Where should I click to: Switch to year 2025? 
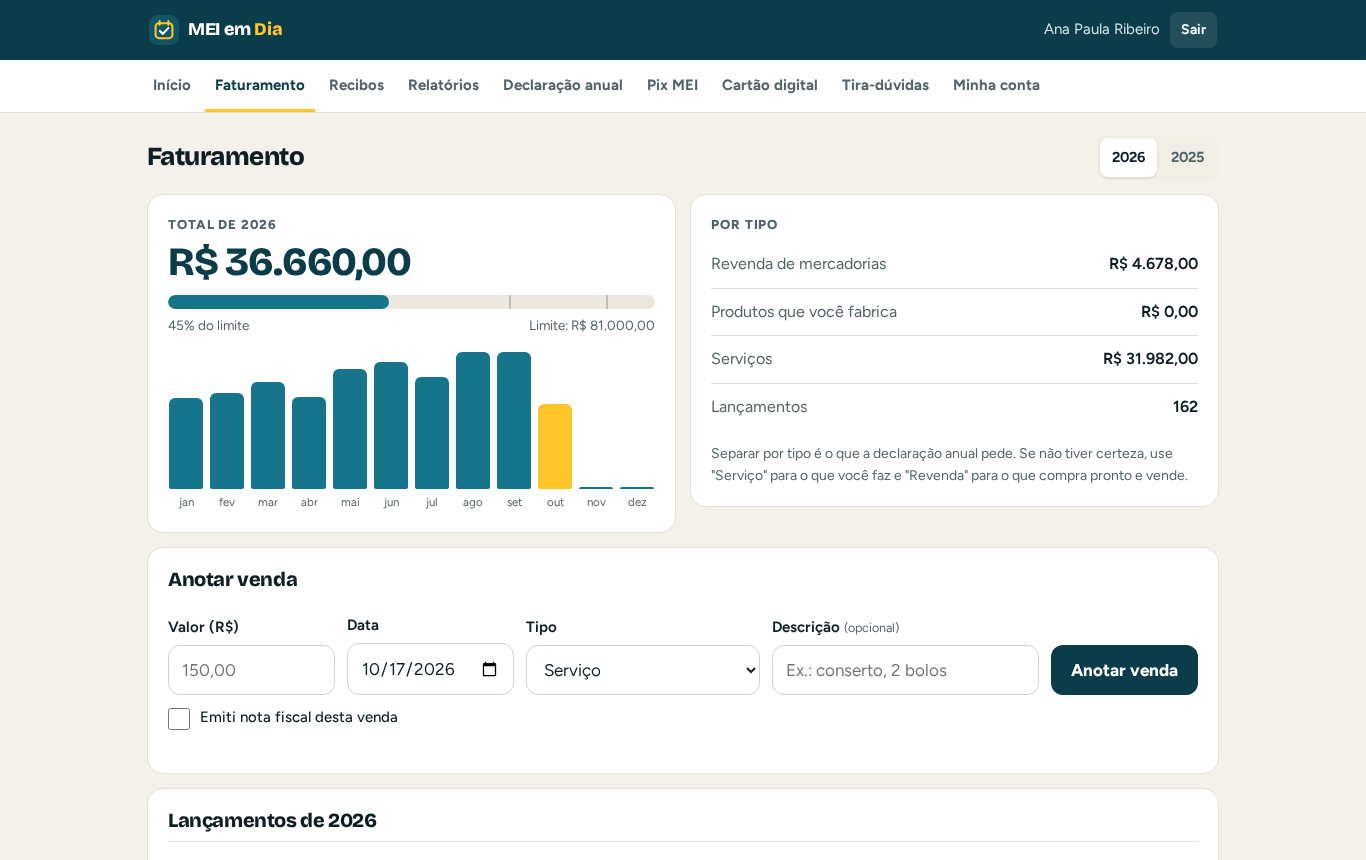[x=1187, y=157]
